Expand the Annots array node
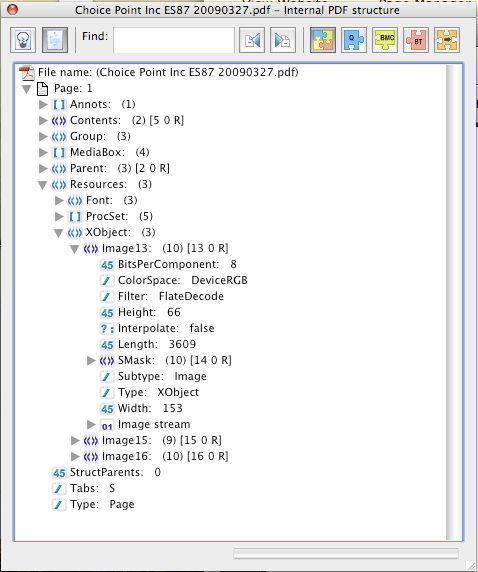This screenshot has height=572, width=478. tap(43, 104)
